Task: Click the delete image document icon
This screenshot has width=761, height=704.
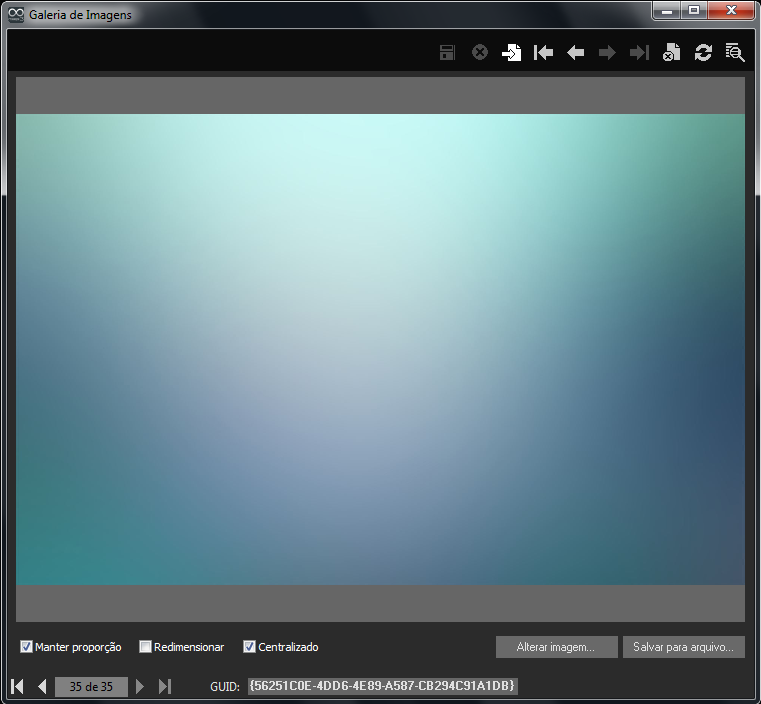Action: point(671,53)
